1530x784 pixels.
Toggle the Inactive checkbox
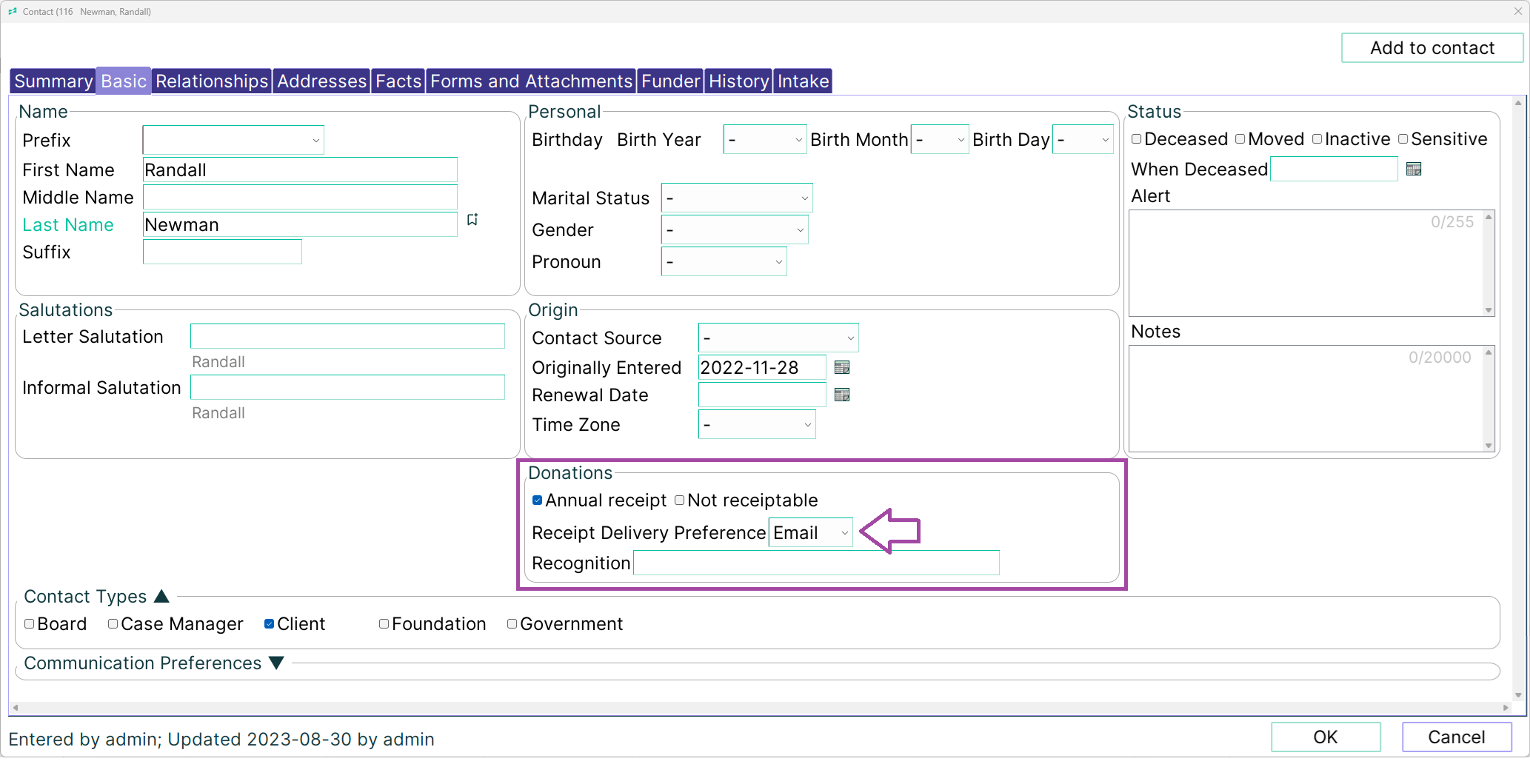[x=1317, y=139]
